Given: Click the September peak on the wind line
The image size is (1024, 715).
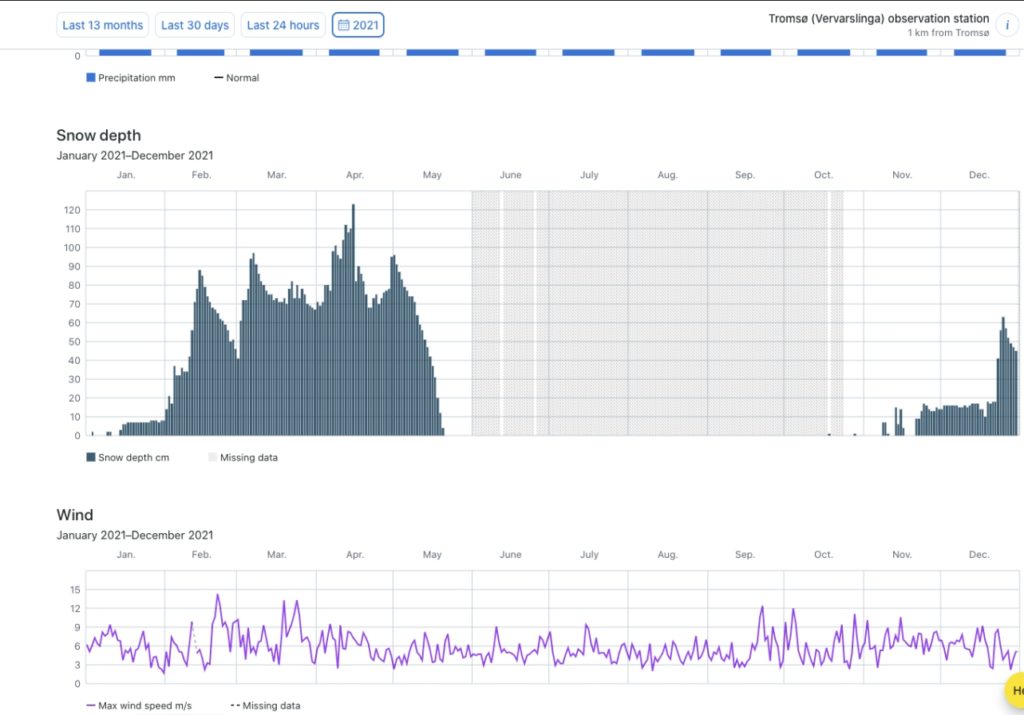Looking at the screenshot, I should pyautogui.click(x=762, y=607).
